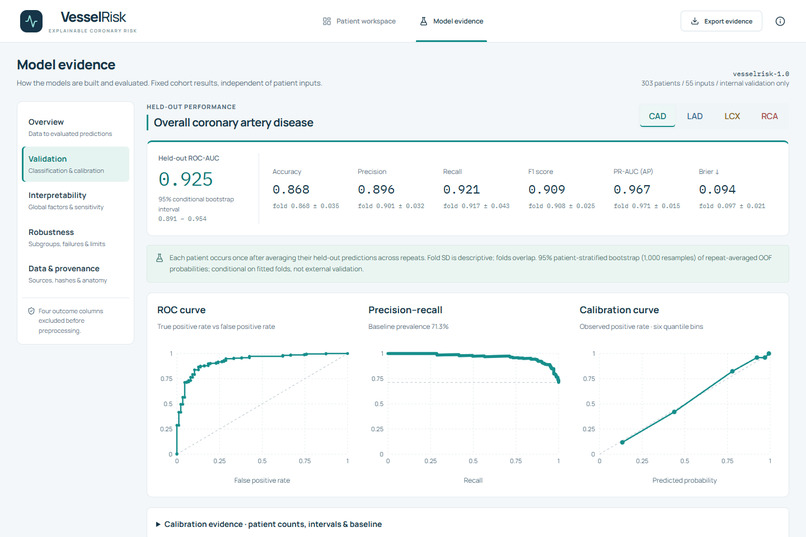
Task: Click the vesselrisk-1.0 version label
Action: pyautogui.click(x=761, y=74)
